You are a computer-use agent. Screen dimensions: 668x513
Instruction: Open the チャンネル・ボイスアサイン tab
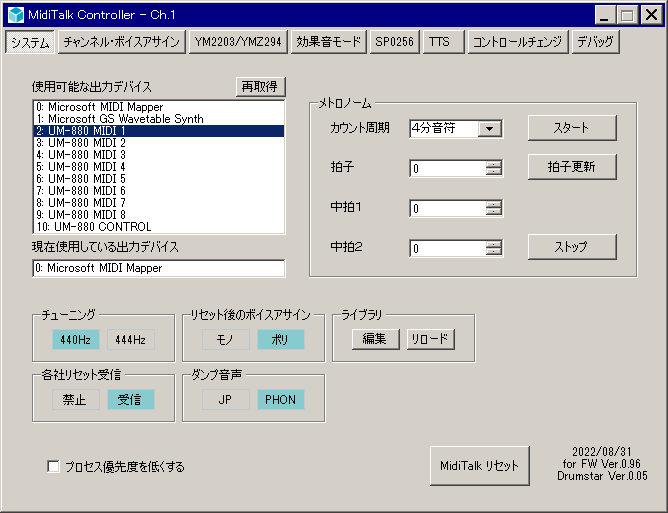tap(122, 42)
